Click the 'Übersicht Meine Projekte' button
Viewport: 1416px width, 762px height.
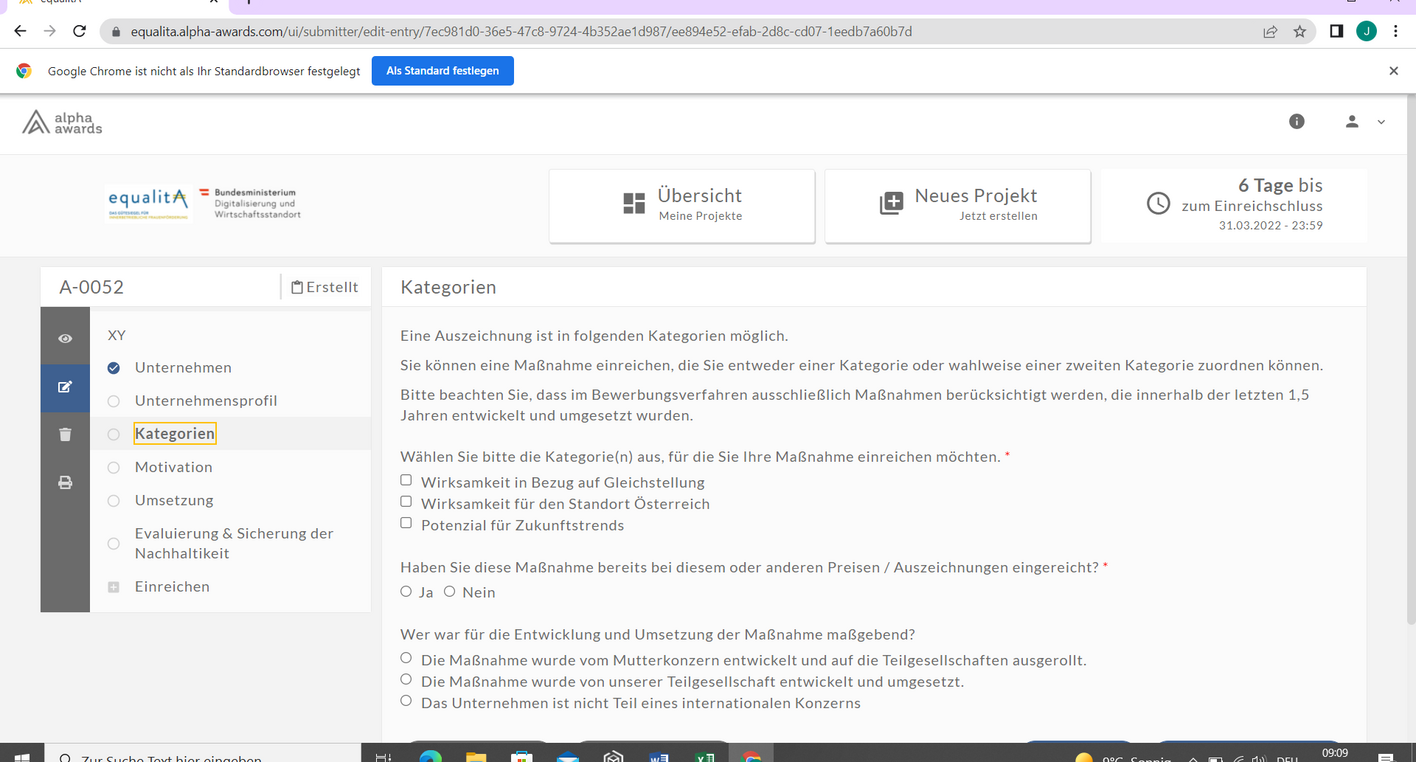pyautogui.click(x=681, y=205)
